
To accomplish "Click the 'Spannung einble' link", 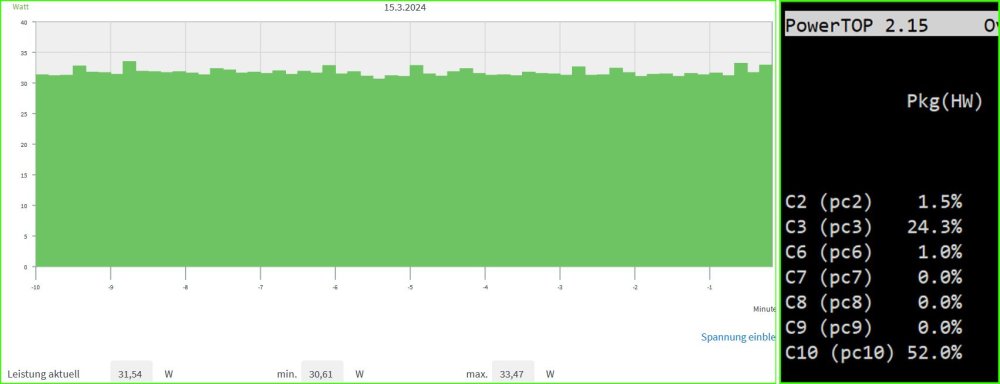I will click(738, 337).
